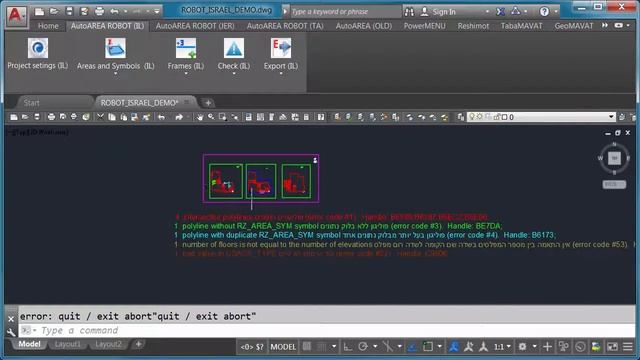Image resolution: width=640 pixels, height=360 pixels.
Task: Click the Check (IL) warning icon
Action: pyautogui.click(x=233, y=48)
